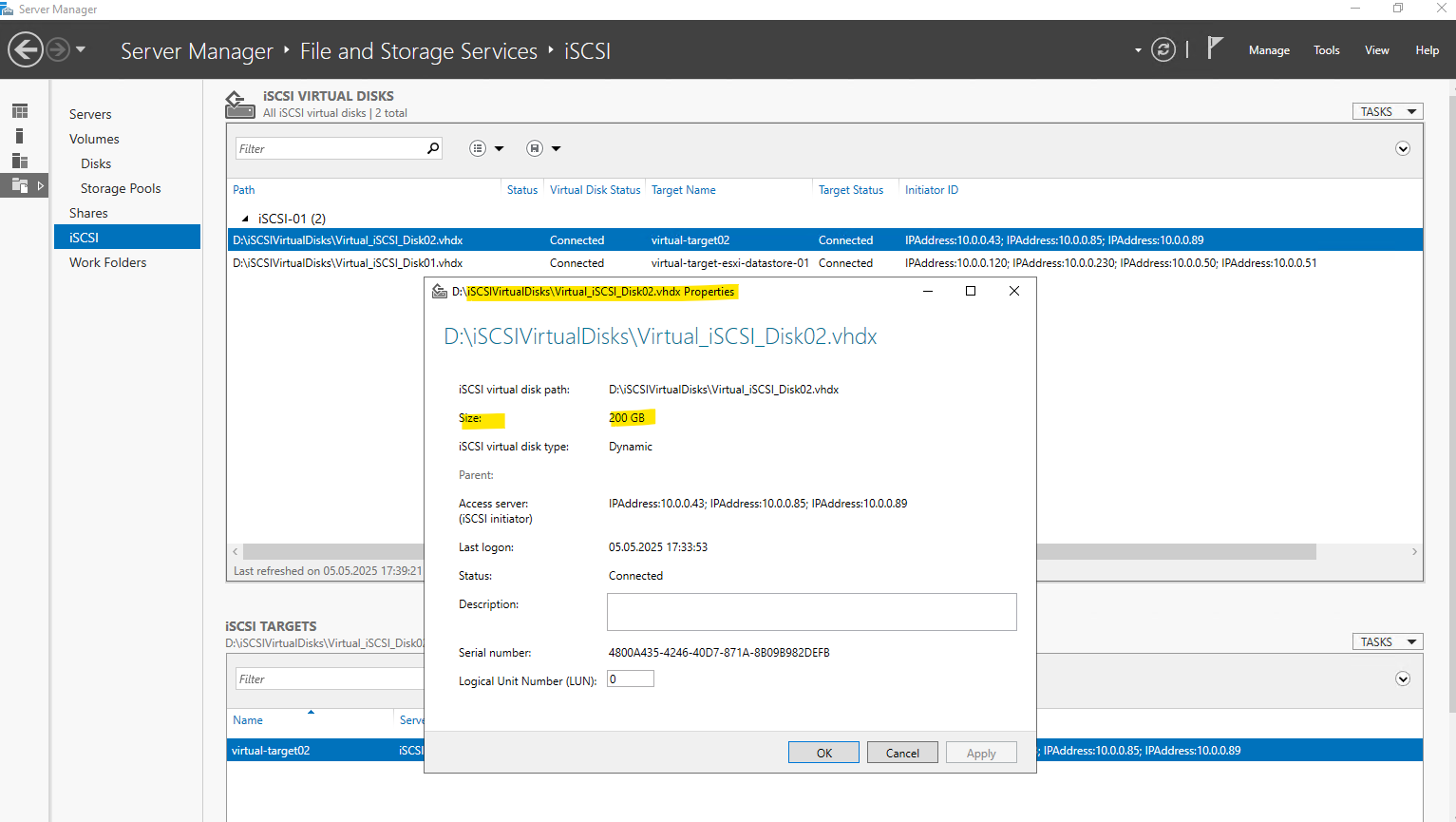Select the Virtual_iSCSI_Disk02.vhdx row
Screen dimensions: 1456x822
point(824,240)
